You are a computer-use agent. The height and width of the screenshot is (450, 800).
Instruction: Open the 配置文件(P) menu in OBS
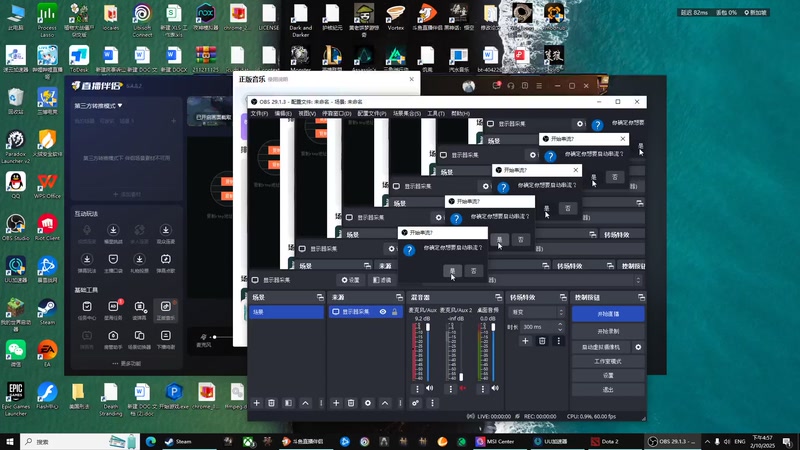point(371,113)
